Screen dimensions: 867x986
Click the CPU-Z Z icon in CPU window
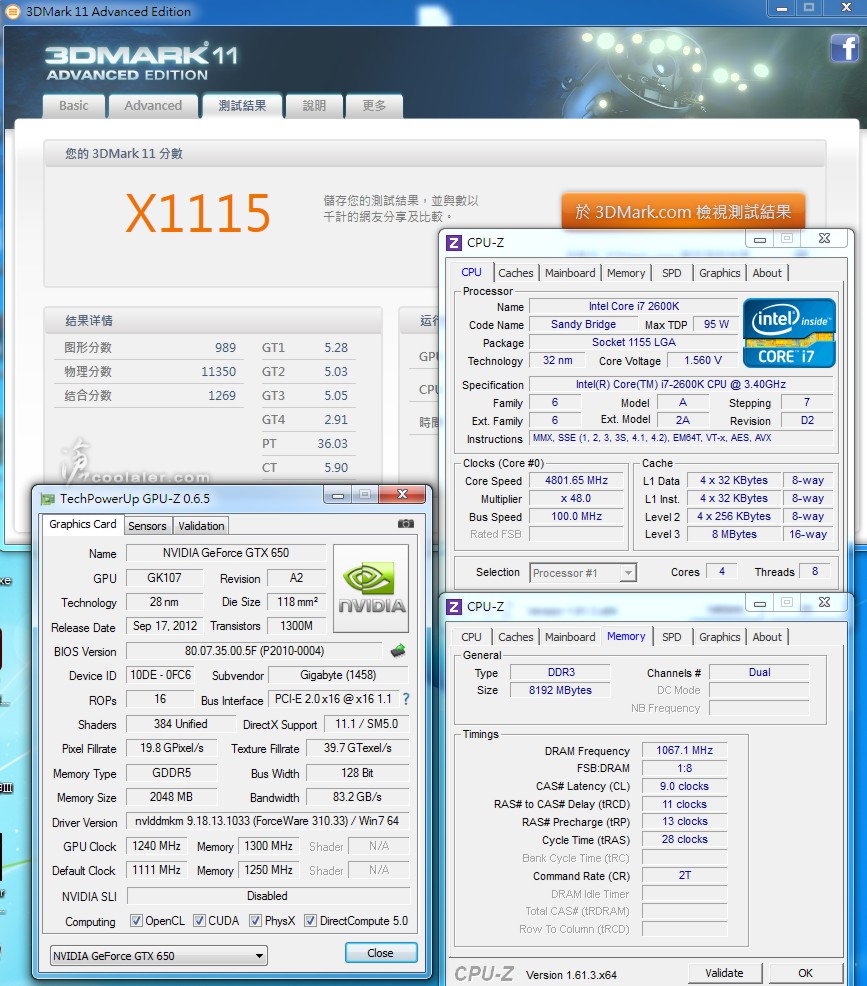[453, 242]
